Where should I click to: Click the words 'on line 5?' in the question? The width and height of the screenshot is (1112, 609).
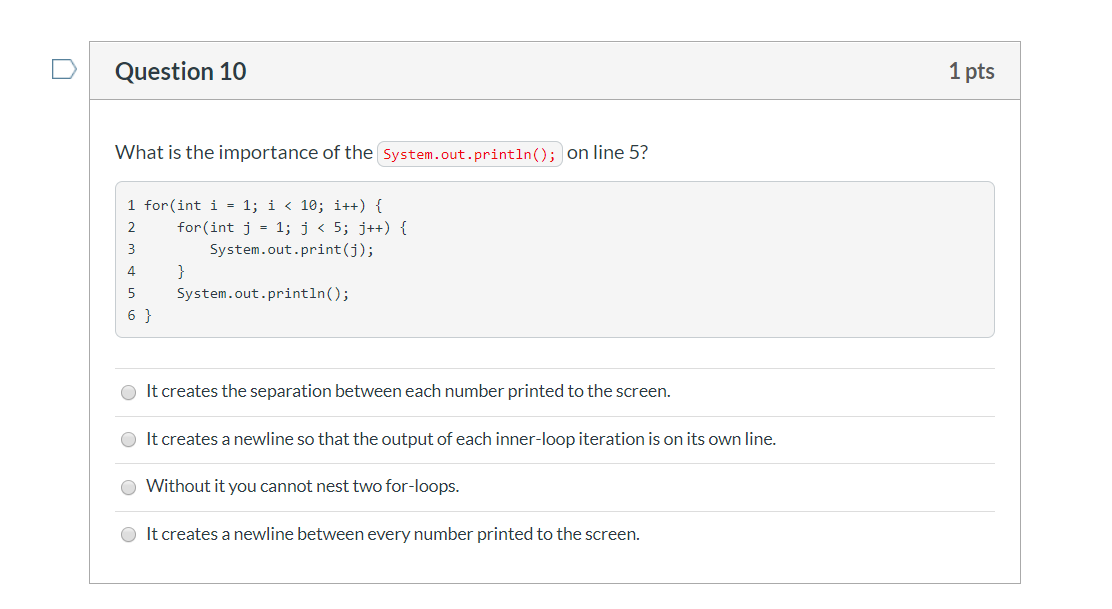click(x=607, y=152)
